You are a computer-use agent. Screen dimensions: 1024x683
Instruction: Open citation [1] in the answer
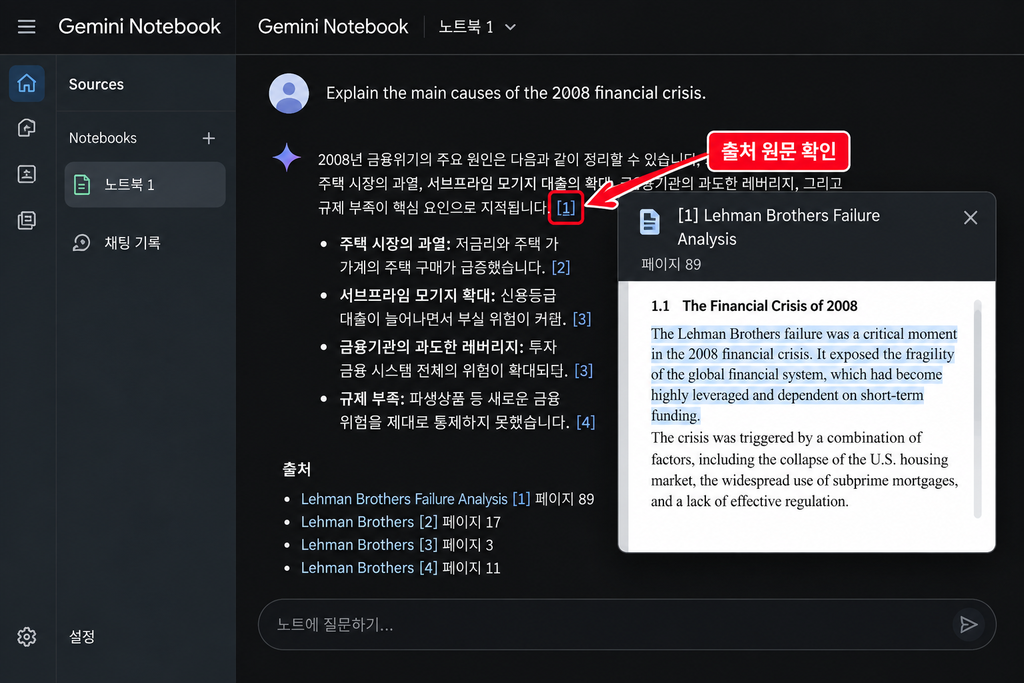pyautogui.click(x=566, y=208)
